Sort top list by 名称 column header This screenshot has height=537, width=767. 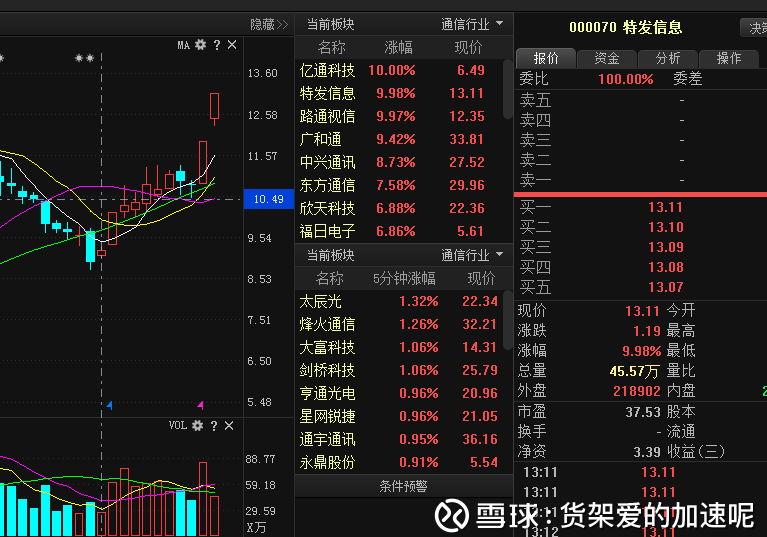tap(331, 47)
